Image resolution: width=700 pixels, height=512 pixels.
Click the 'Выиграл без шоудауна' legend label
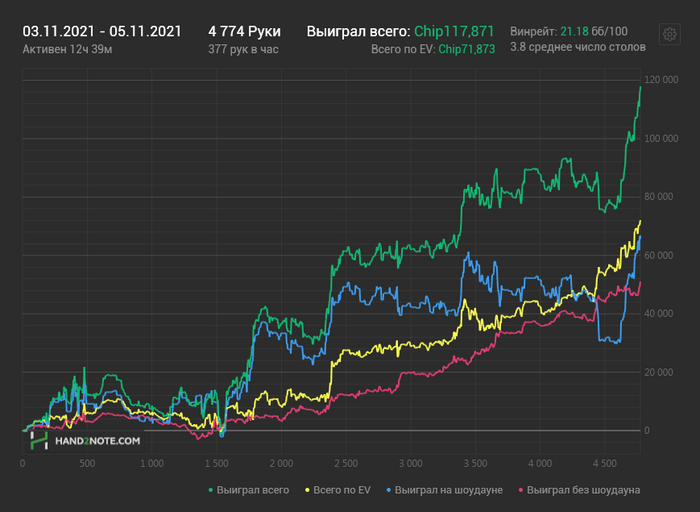click(583, 490)
